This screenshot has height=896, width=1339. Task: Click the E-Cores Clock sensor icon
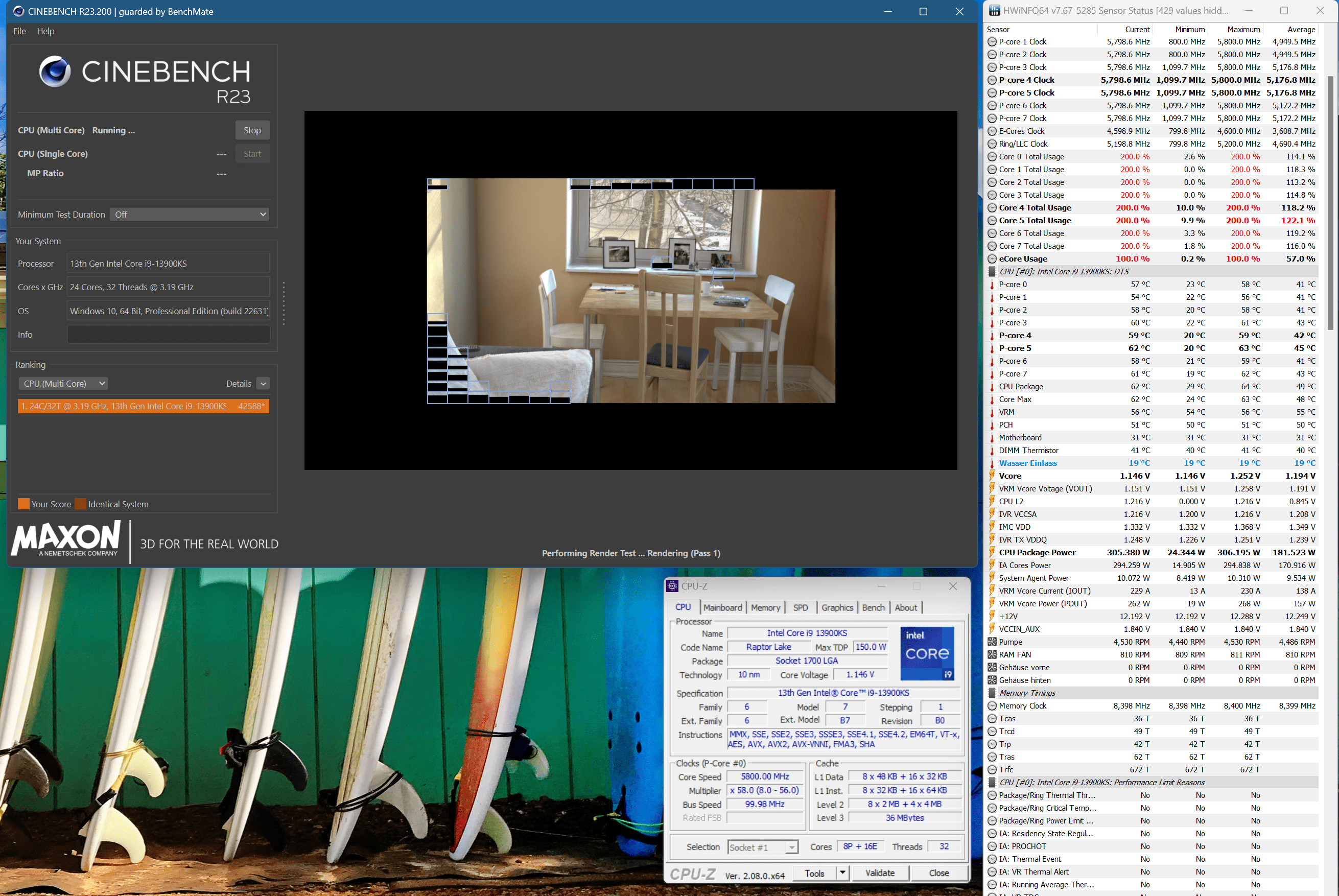(x=992, y=131)
